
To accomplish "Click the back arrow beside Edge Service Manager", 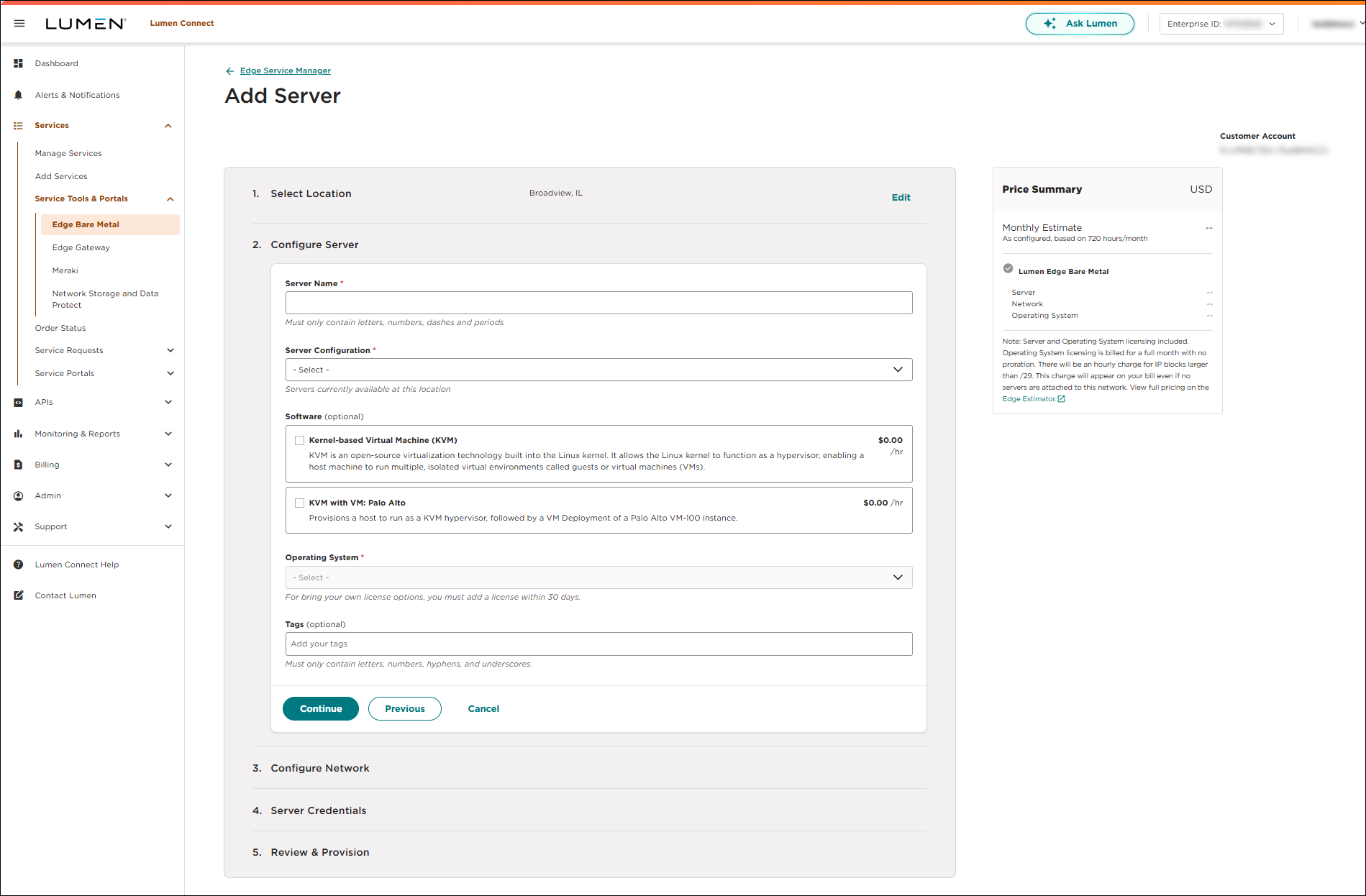I will [x=229, y=71].
